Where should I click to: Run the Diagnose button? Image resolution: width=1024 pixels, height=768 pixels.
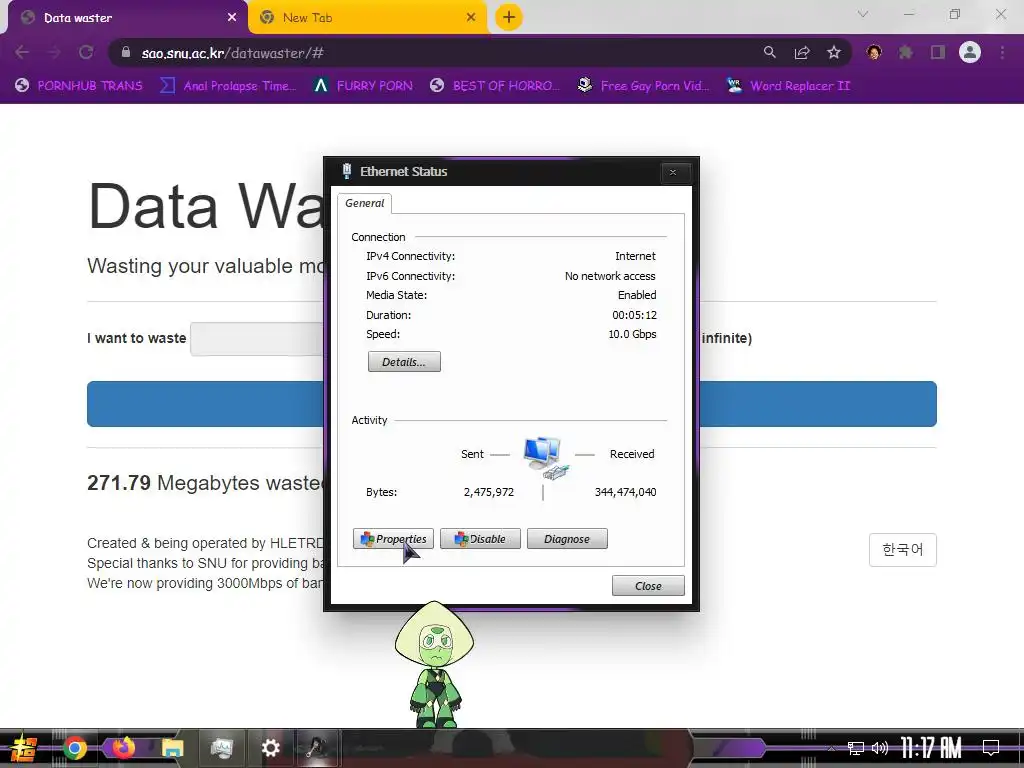[x=567, y=539]
